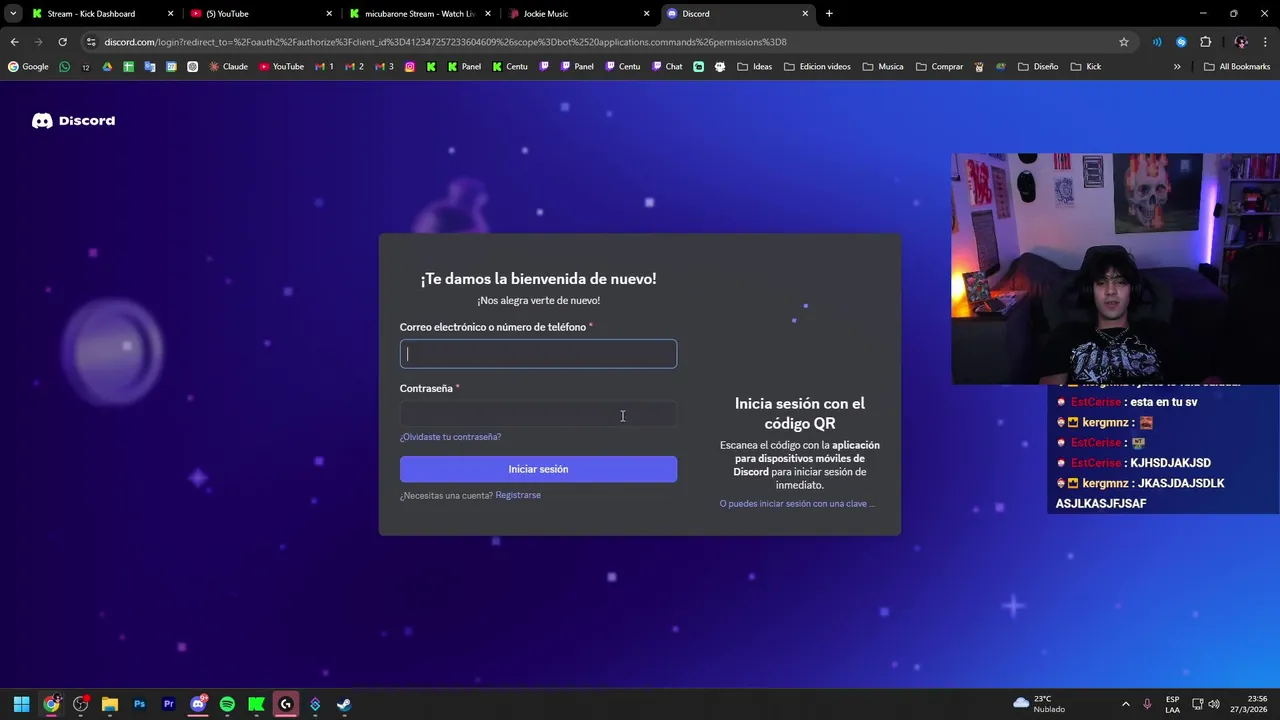Viewport: 1280px width, 720px height.
Task: Open a new browser tab
Action: point(829,14)
